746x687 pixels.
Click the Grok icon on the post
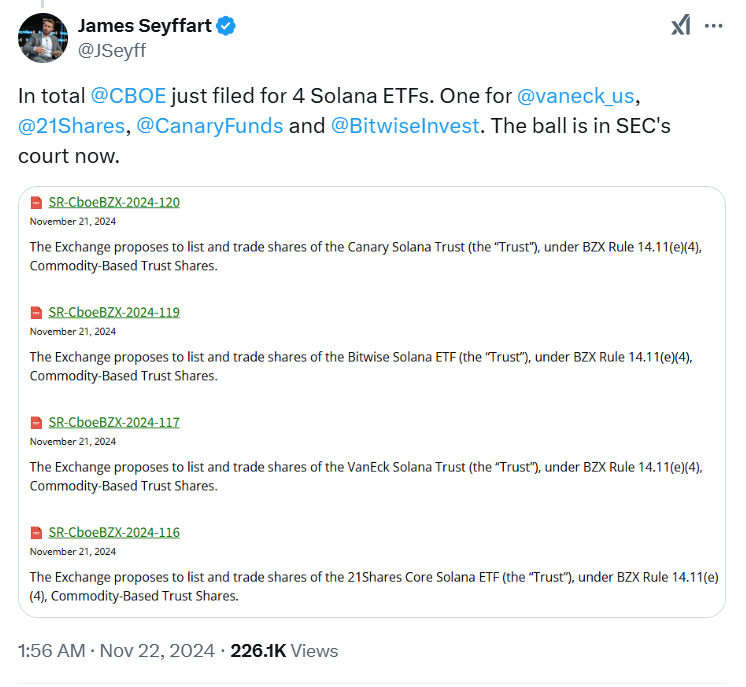click(680, 26)
